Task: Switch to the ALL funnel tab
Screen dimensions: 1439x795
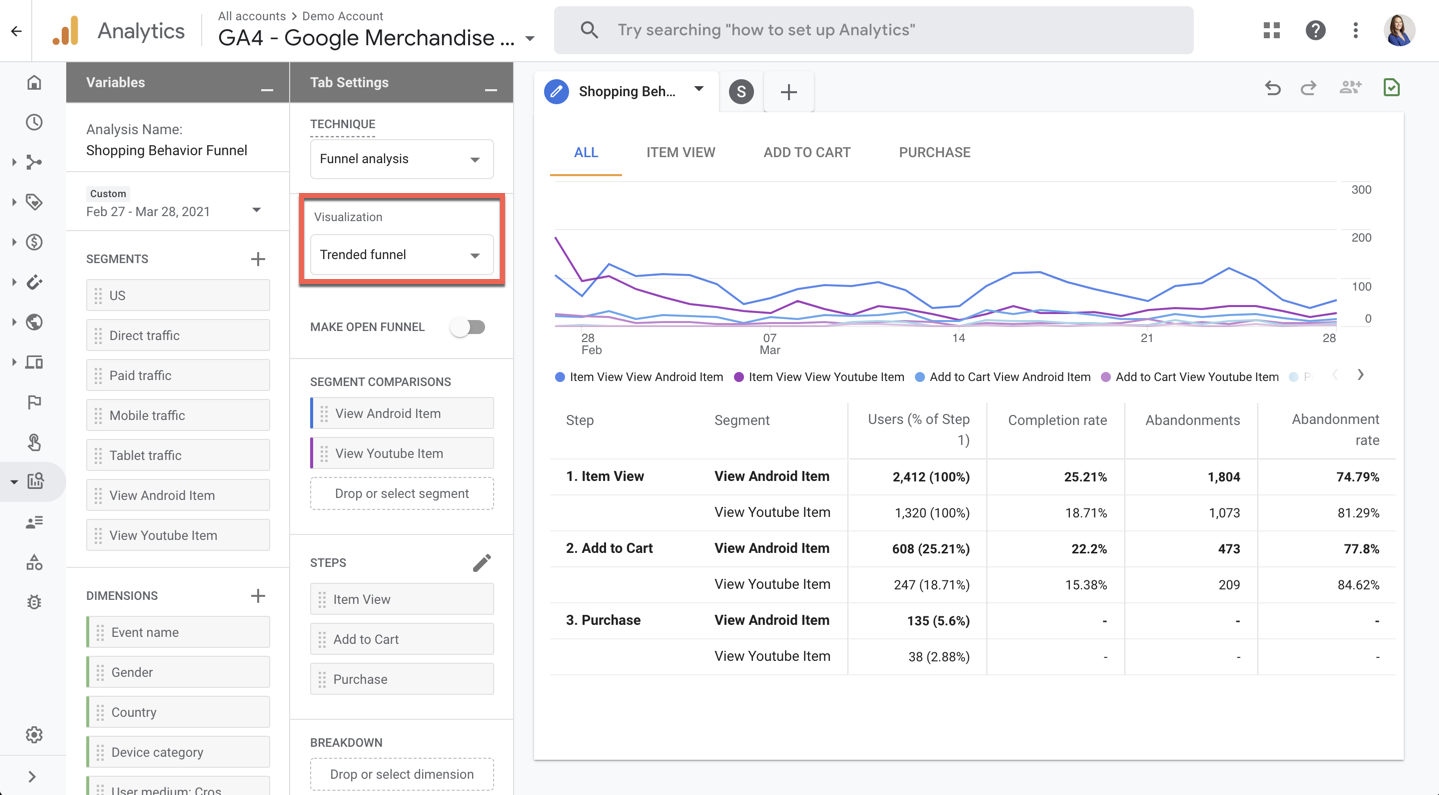Action: point(586,153)
